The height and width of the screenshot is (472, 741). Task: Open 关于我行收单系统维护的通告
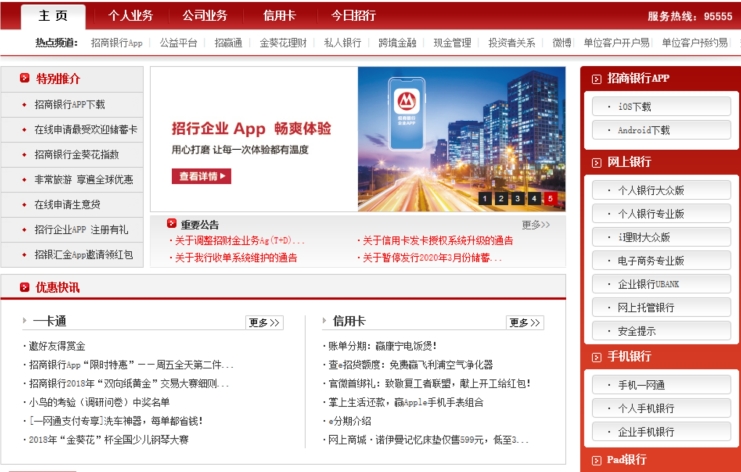click(234, 258)
